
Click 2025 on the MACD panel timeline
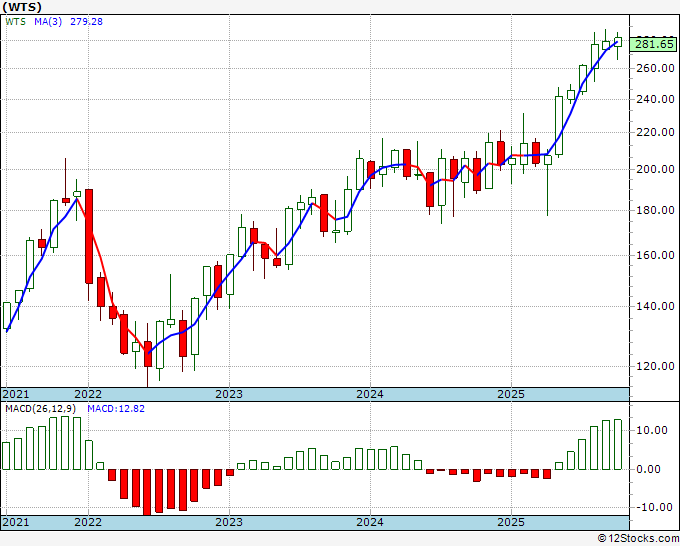(x=511, y=522)
